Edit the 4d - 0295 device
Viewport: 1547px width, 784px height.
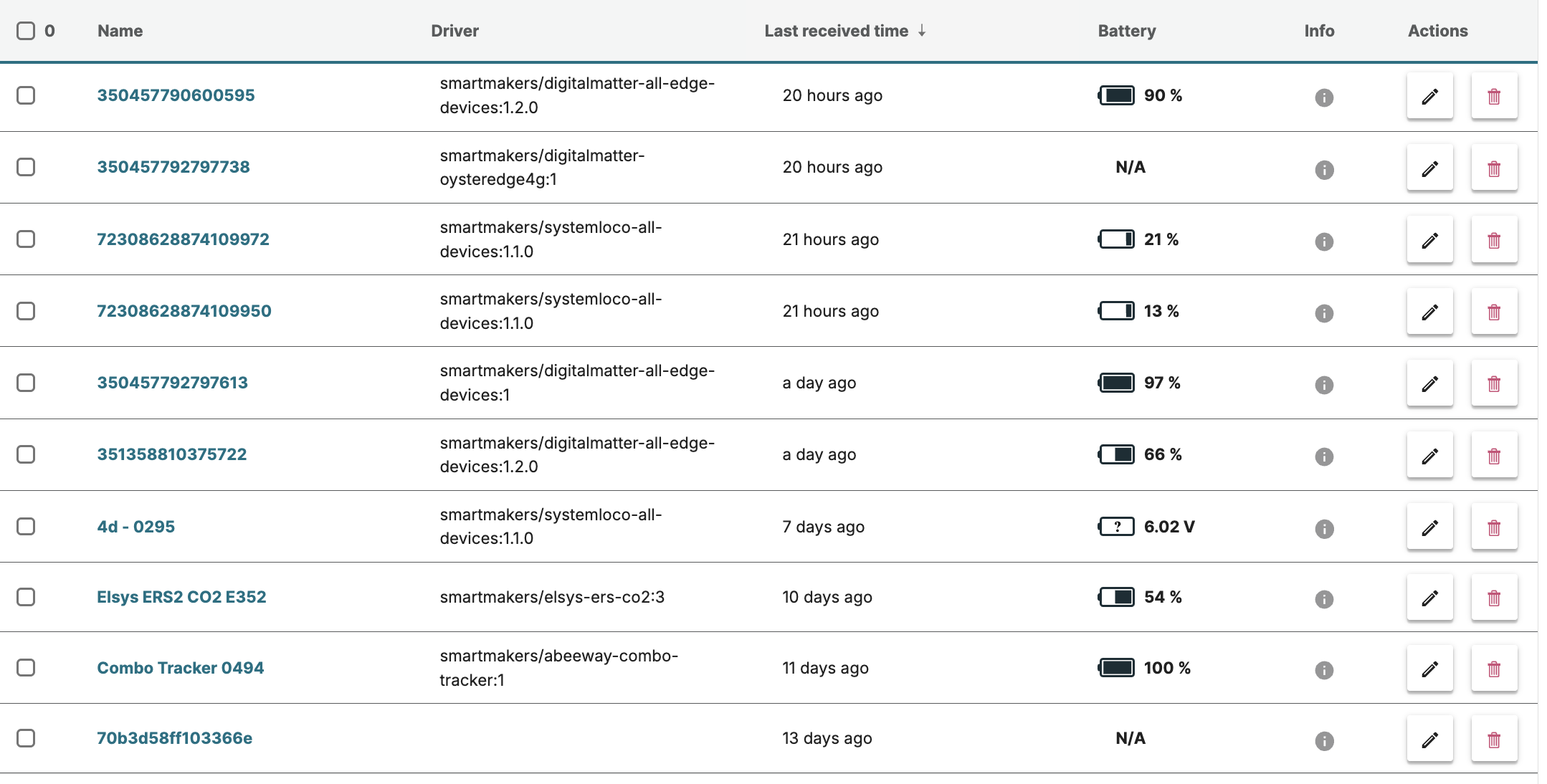coord(1429,527)
